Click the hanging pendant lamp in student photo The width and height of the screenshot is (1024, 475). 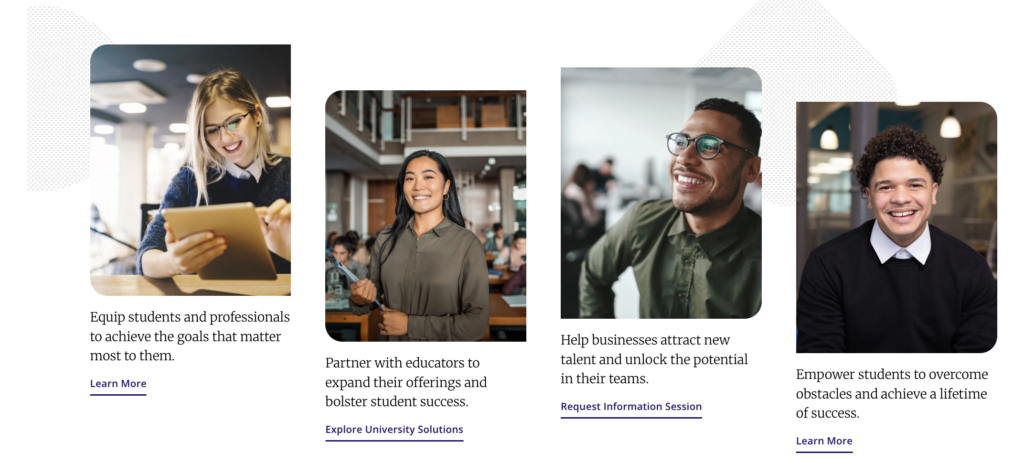tap(949, 126)
